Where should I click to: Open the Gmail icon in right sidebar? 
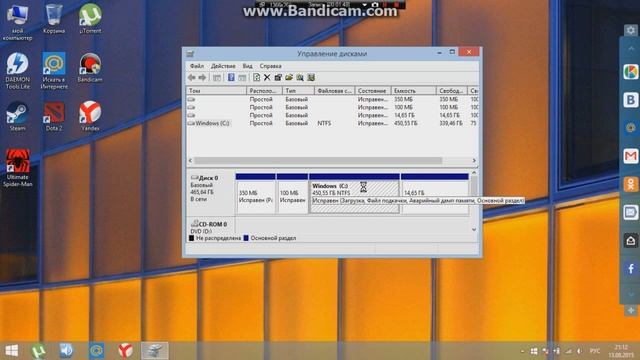pyautogui.click(x=631, y=156)
